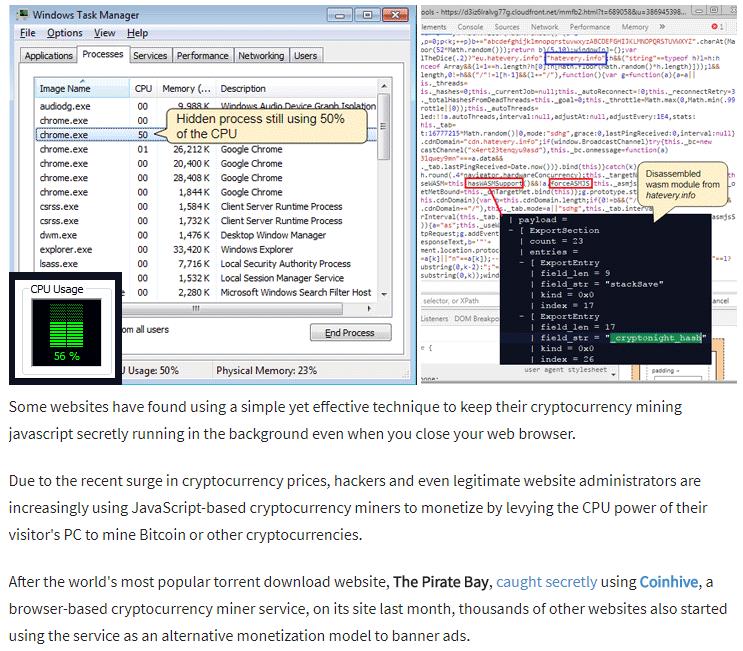Open the DevTools Sources tab
Screen dimensions: 743x651
click(507, 27)
